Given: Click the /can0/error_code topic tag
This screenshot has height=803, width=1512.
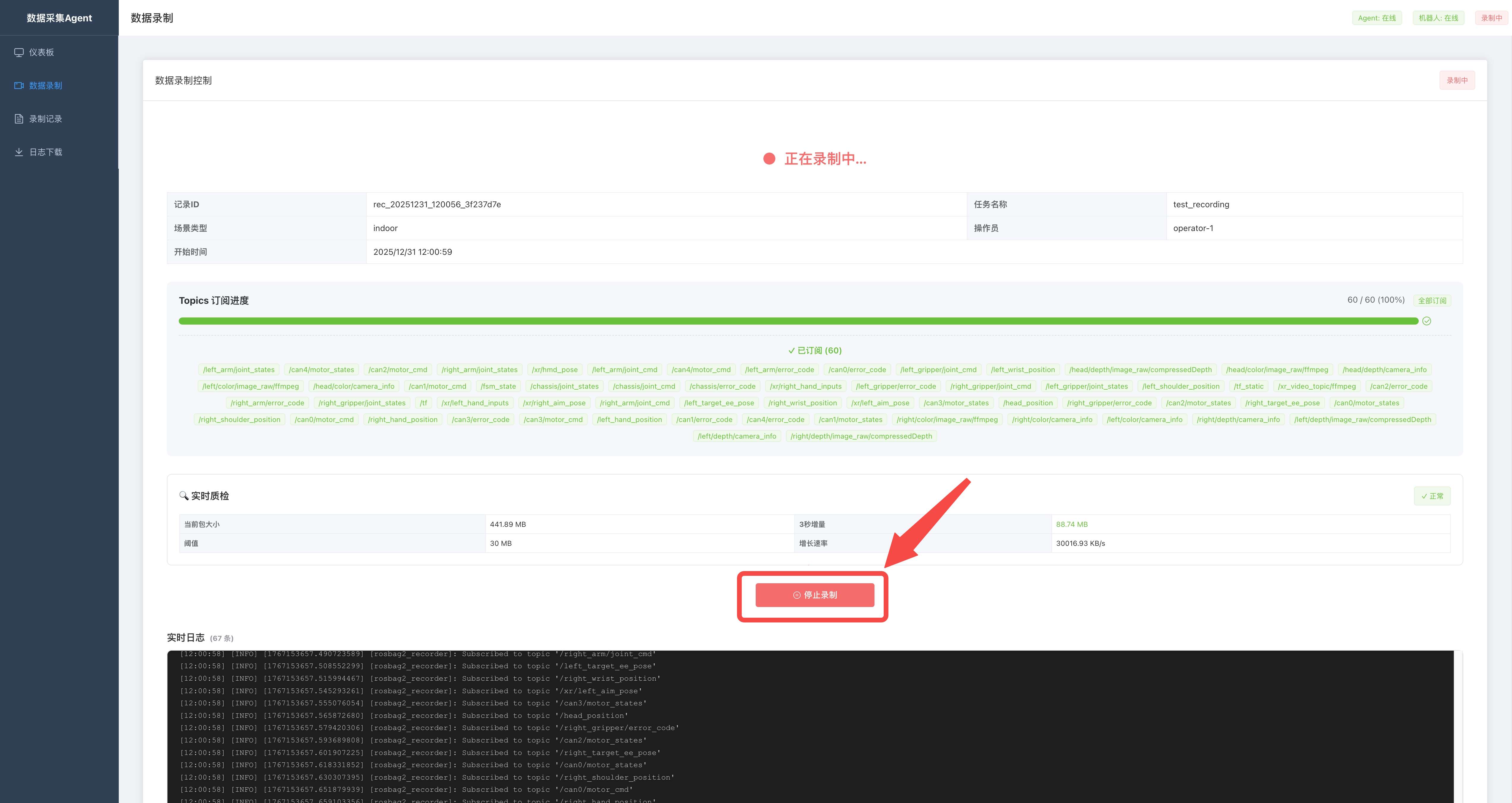Looking at the screenshot, I should [x=857, y=370].
